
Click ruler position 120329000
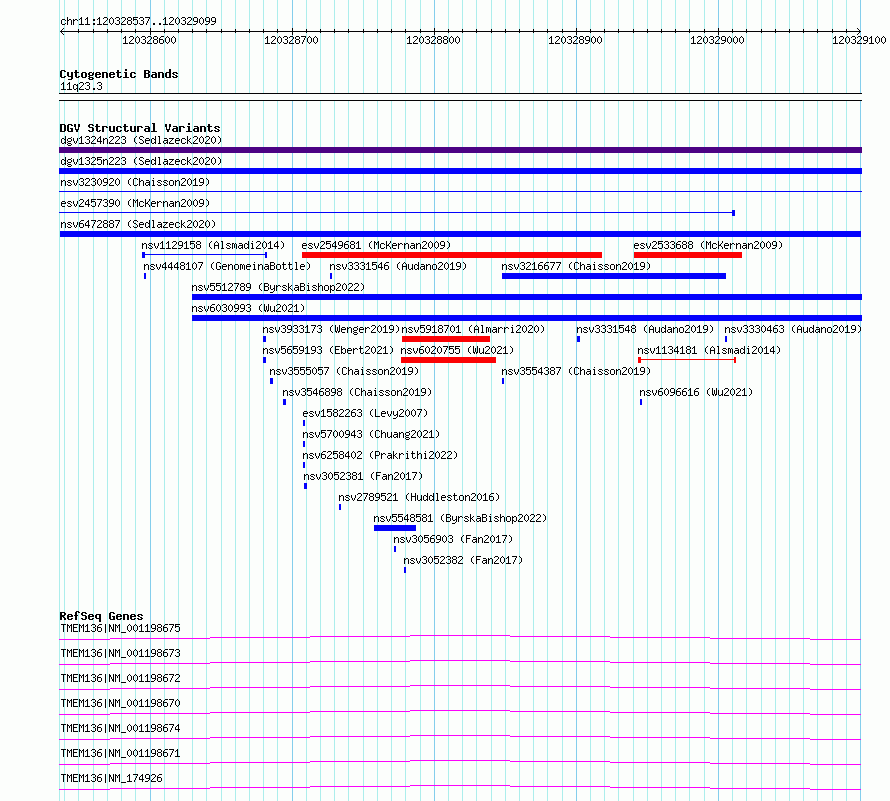coord(717,40)
